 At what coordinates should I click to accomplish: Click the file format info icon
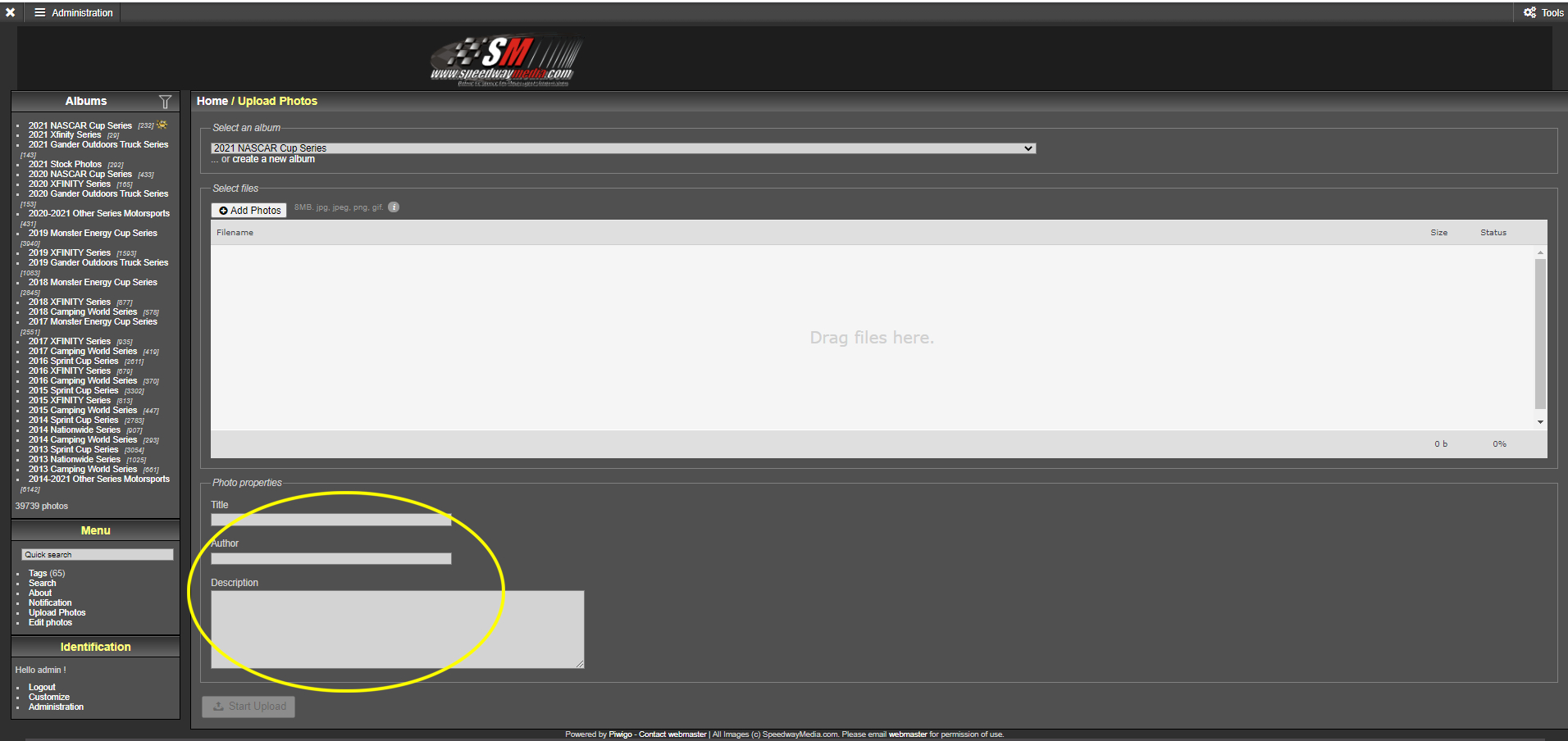coord(394,207)
